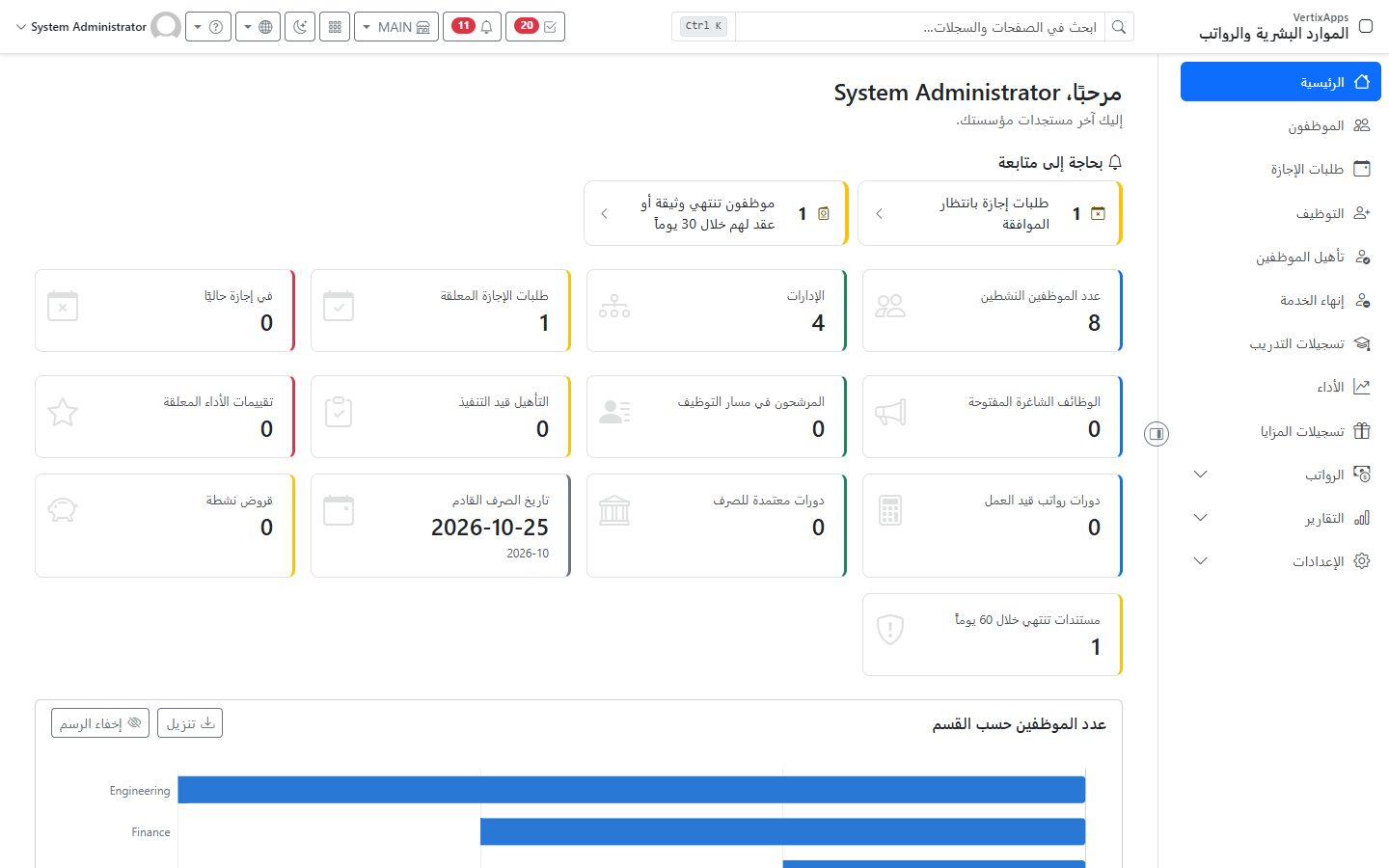Screen dimensions: 1389x868
Task: Open the الإدارات (Departments) card showing 4
Action: 717,311
